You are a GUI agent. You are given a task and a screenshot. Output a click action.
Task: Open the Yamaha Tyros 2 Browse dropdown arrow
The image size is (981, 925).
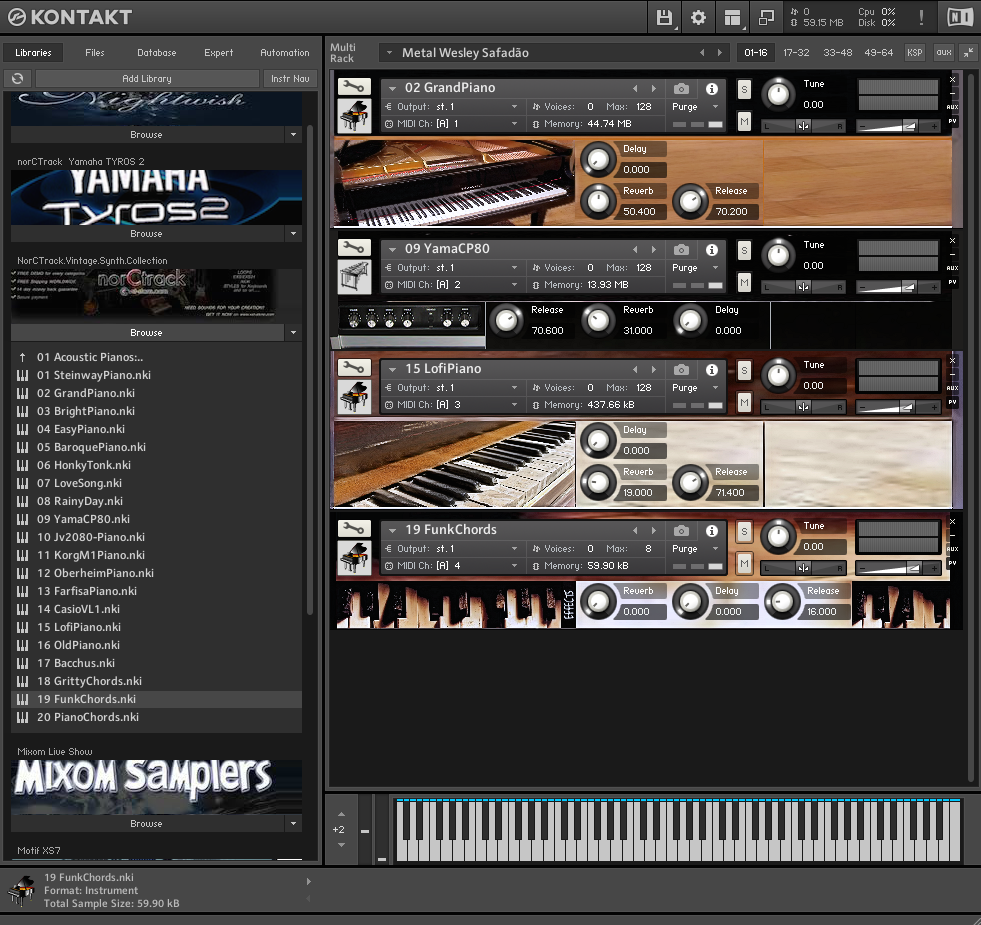[293, 233]
